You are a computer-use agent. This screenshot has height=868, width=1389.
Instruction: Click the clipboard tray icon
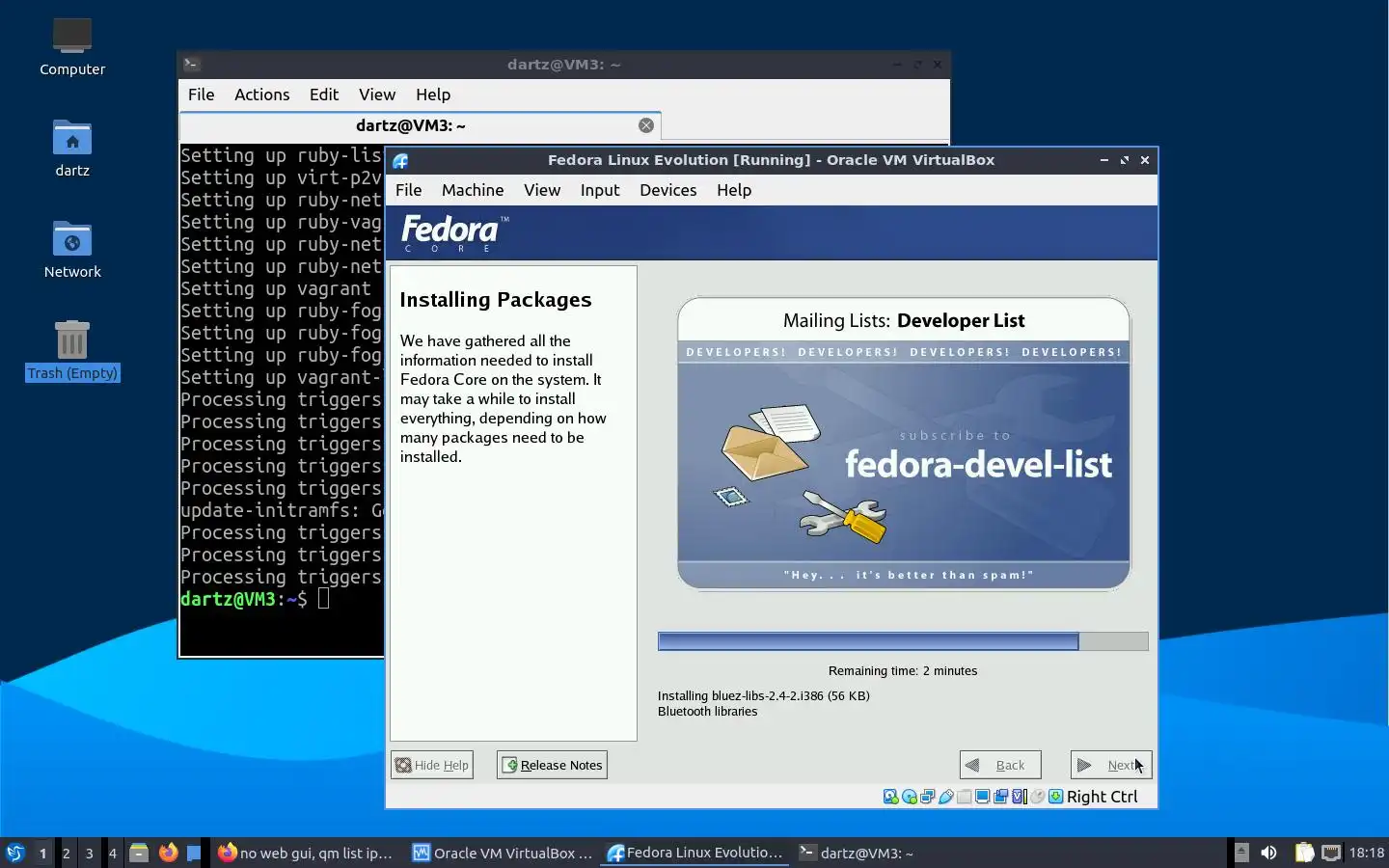tap(1304, 853)
